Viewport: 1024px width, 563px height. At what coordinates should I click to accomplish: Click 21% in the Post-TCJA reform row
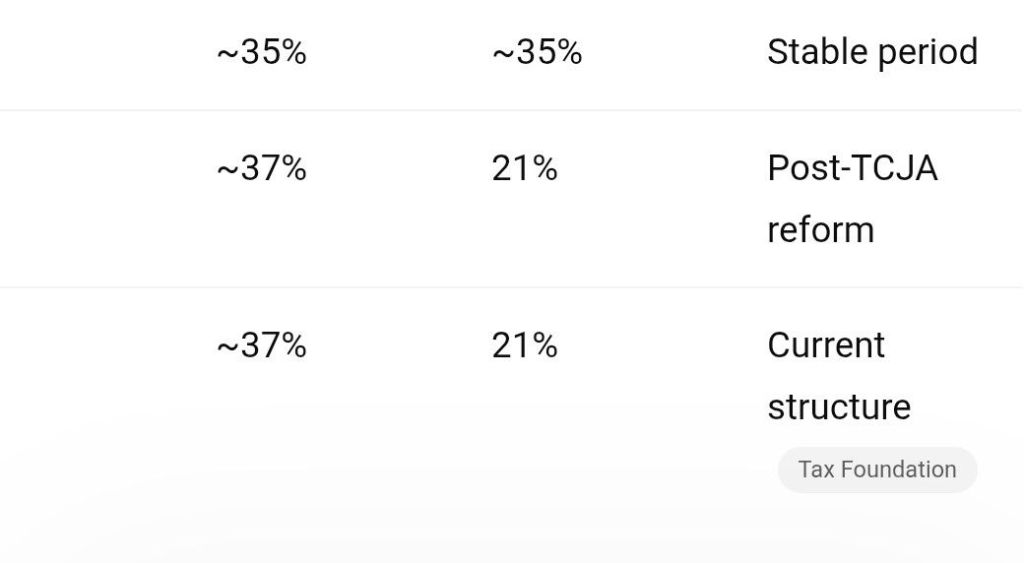coord(524,169)
